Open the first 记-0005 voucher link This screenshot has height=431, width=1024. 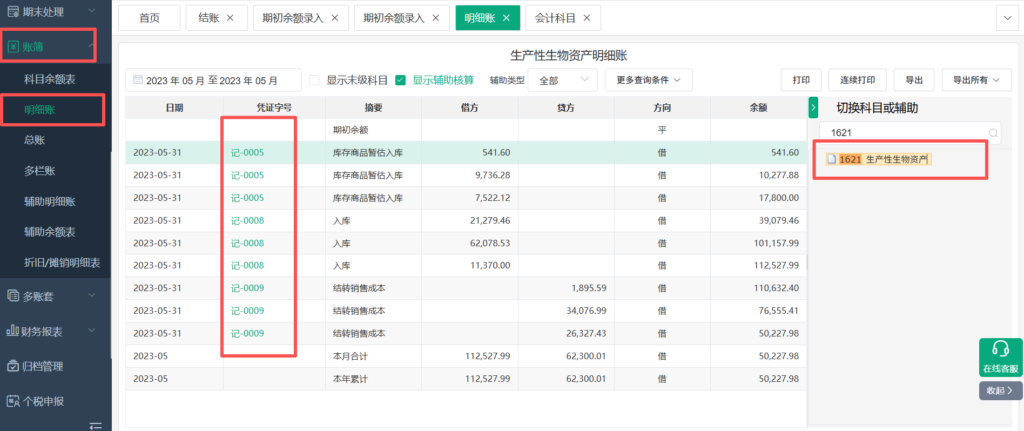247,152
